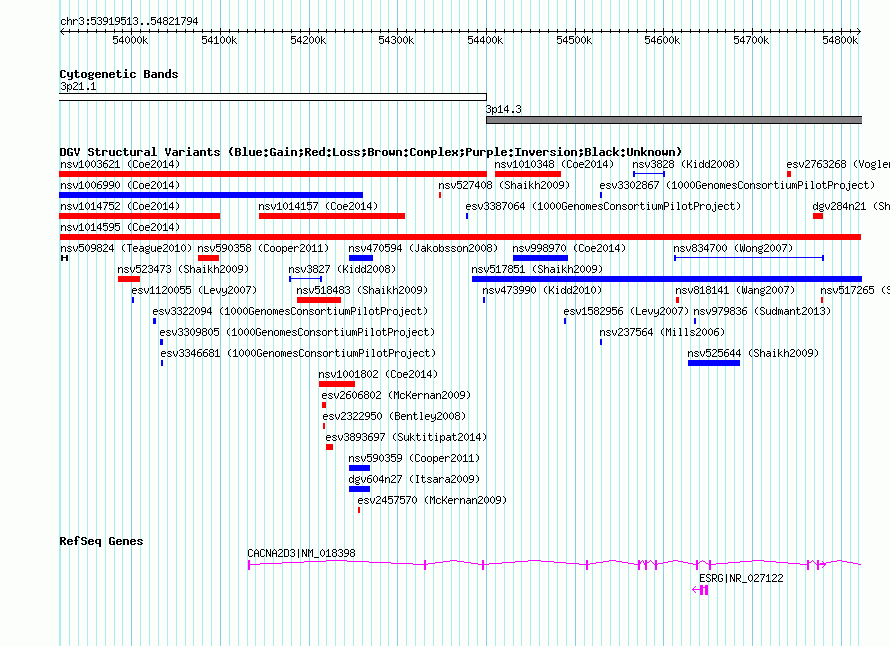Select the nsv1006990 blue gain bar

tap(211, 195)
